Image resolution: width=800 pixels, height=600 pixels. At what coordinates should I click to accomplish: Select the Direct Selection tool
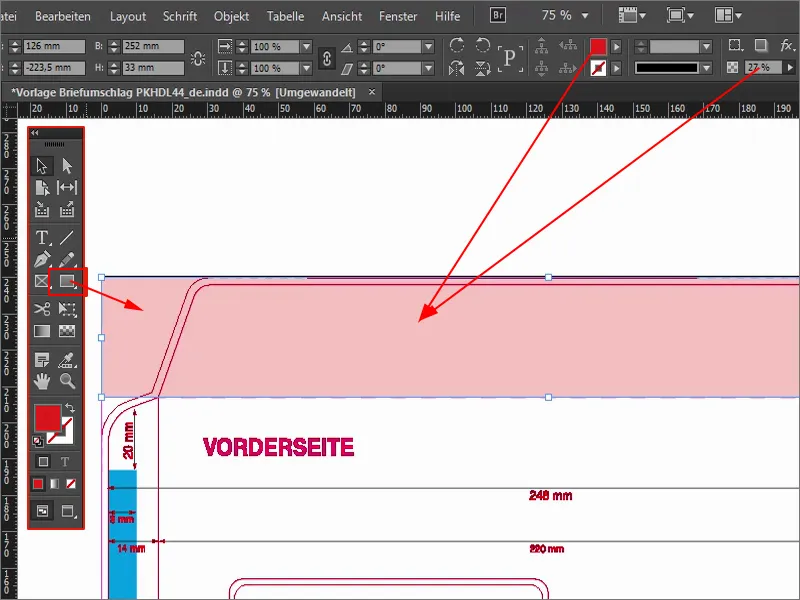(x=67, y=166)
